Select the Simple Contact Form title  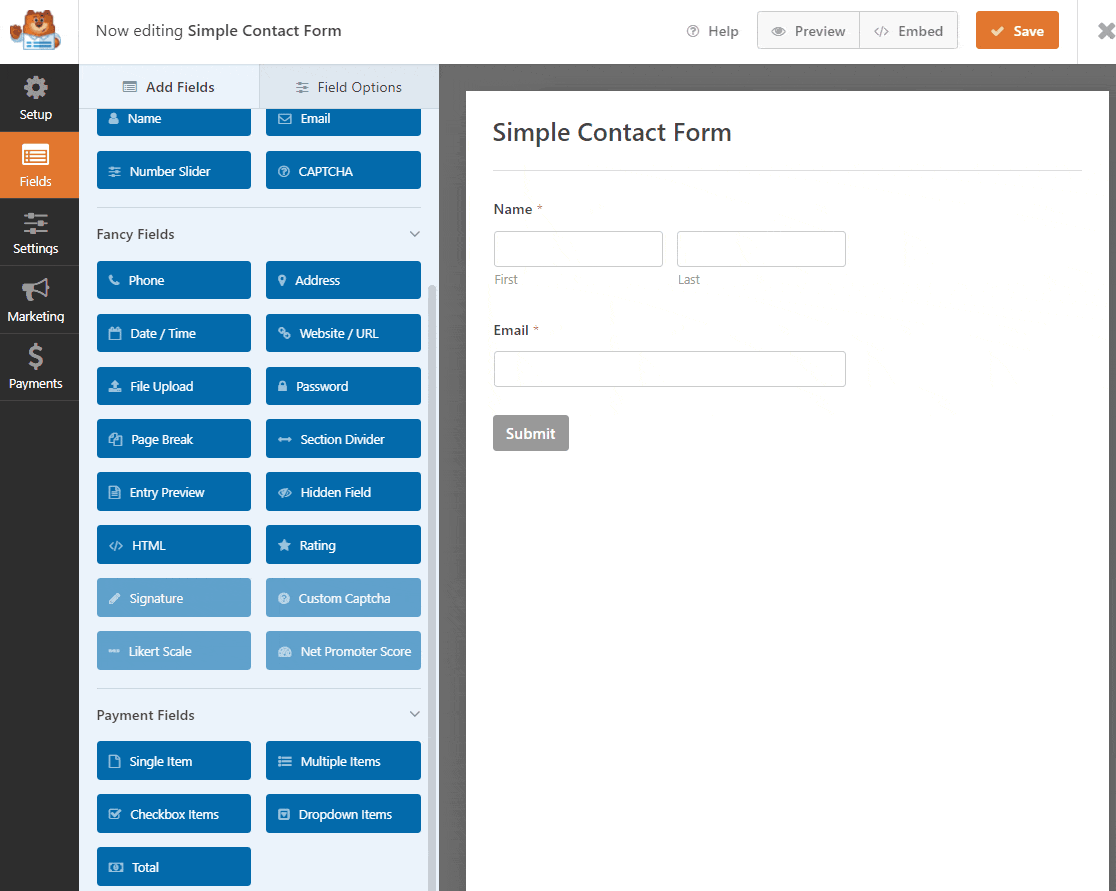click(611, 132)
